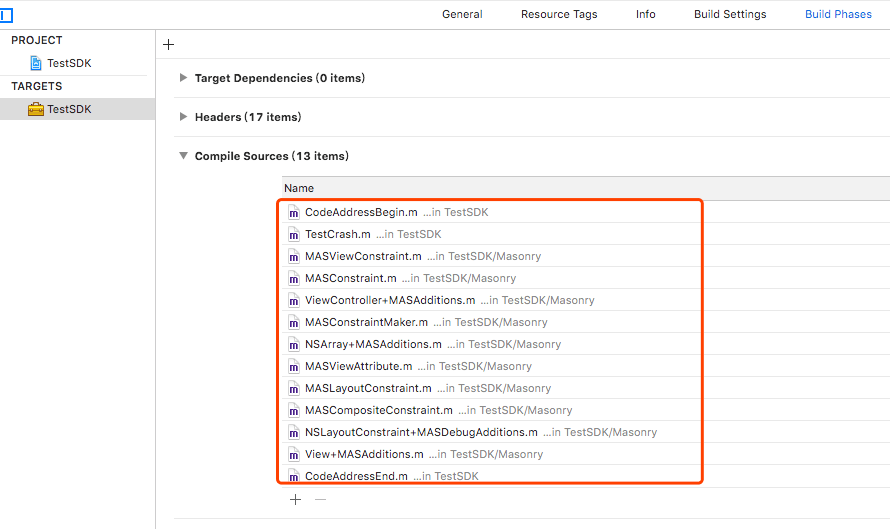Expand the Target Dependencies section
The image size is (890, 529).
(x=183, y=78)
